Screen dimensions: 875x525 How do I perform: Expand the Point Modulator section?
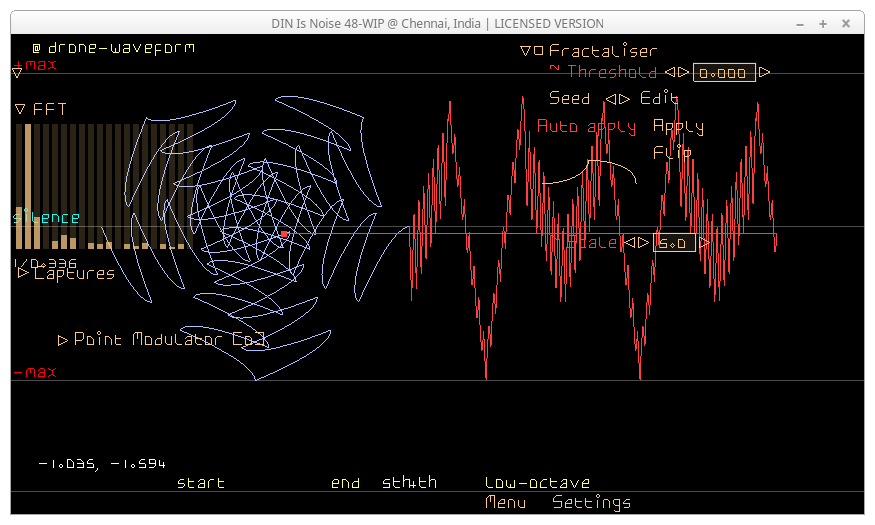click(63, 340)
